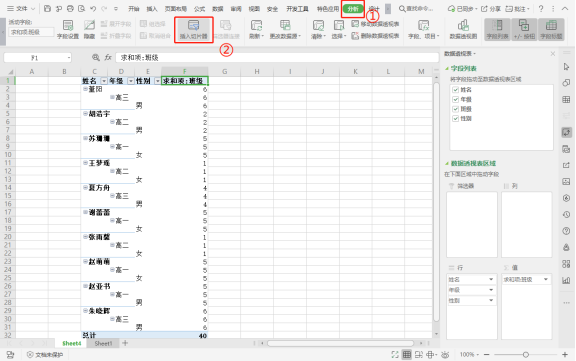Click 文档未保护 document protection status
The height and width of the screenshot is (361, 576).
point(44,355)
